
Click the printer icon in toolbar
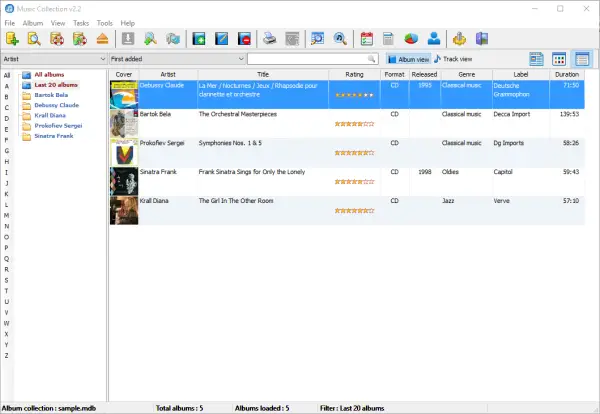coord(269,39)
